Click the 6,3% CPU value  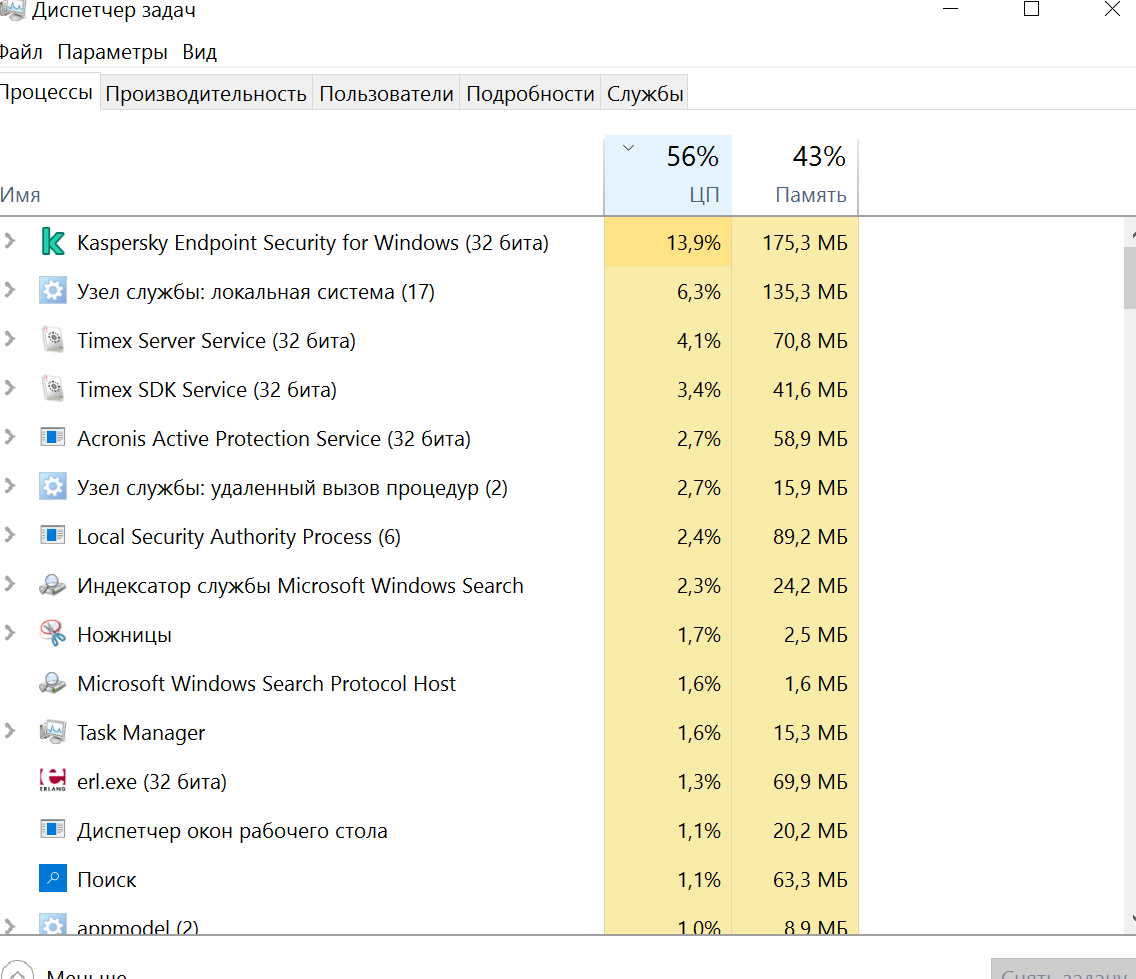(x=698, y=292)
